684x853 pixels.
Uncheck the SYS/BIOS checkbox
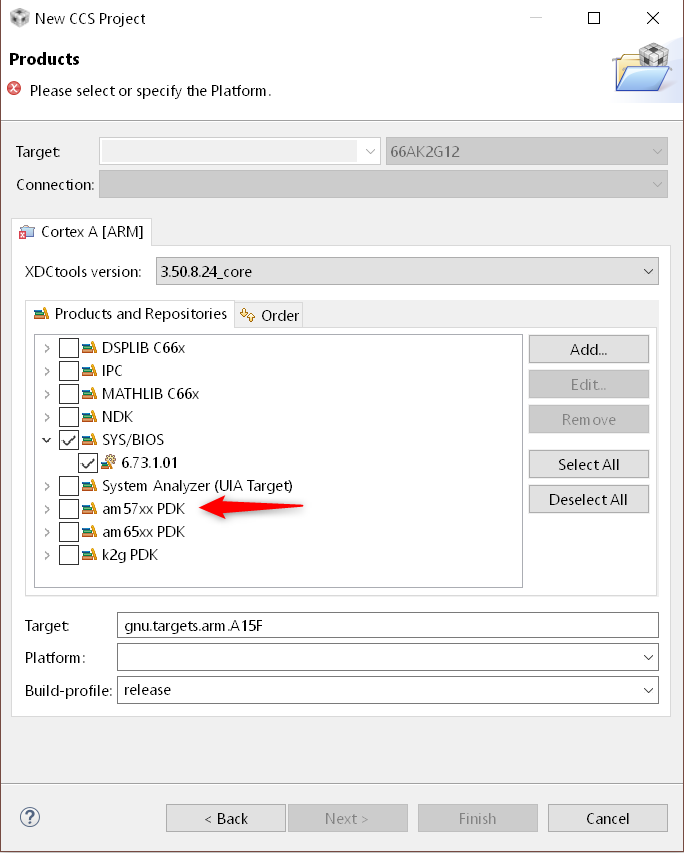click(x=69, y=440)
